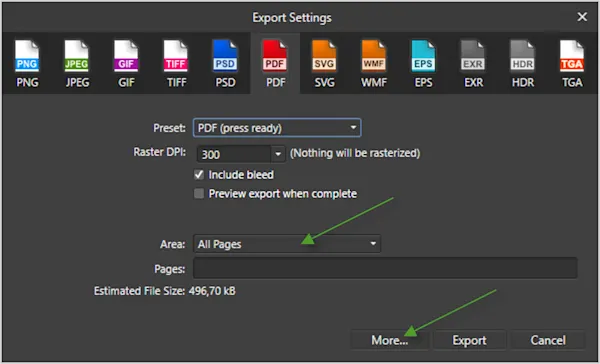Open the Preset dropdown
600x364 pixels.
click(277, 128)
